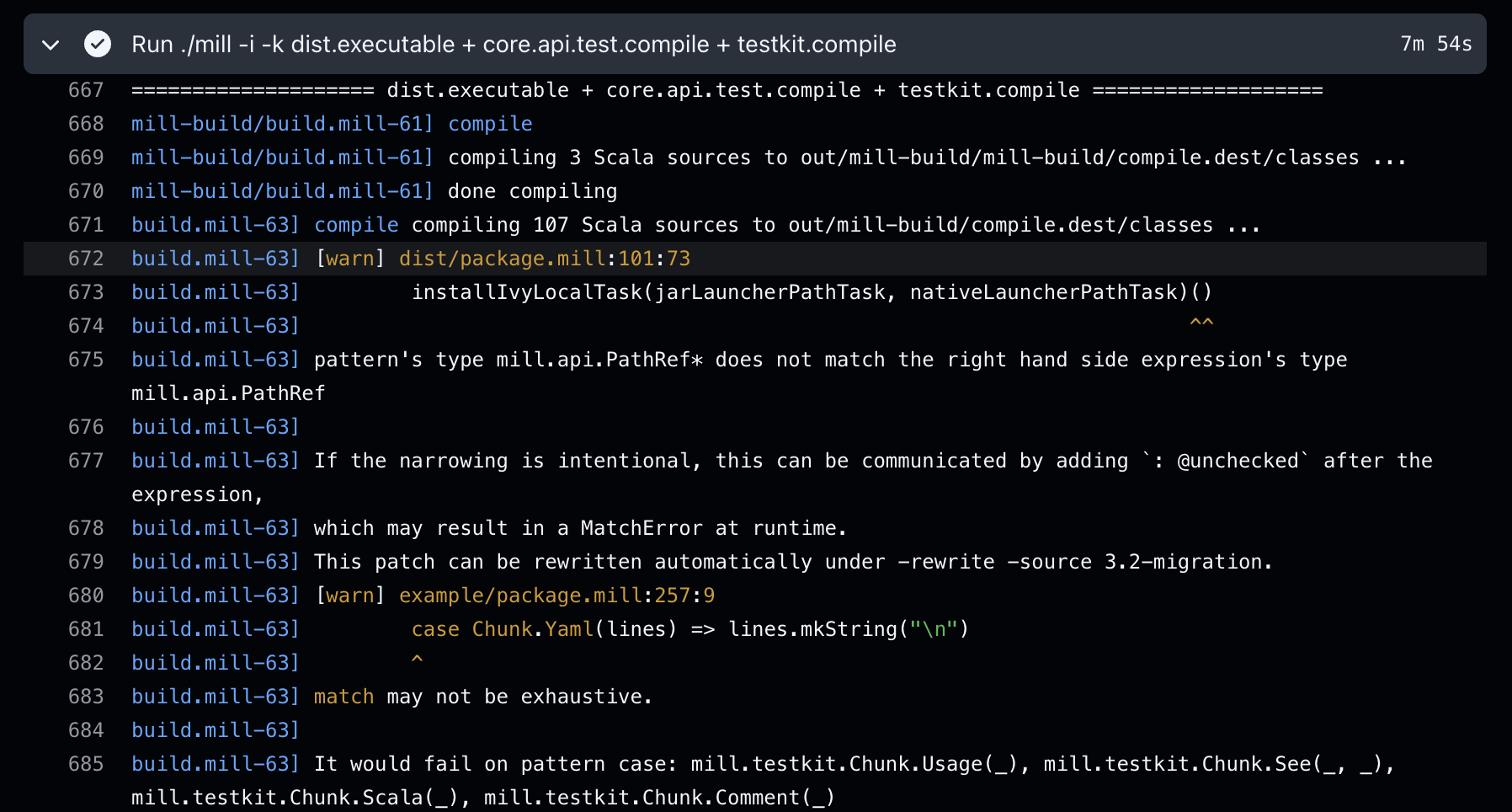Click the installIvyLocalTask code line text
Screen dimensions: 1512x812
[812, 292]
